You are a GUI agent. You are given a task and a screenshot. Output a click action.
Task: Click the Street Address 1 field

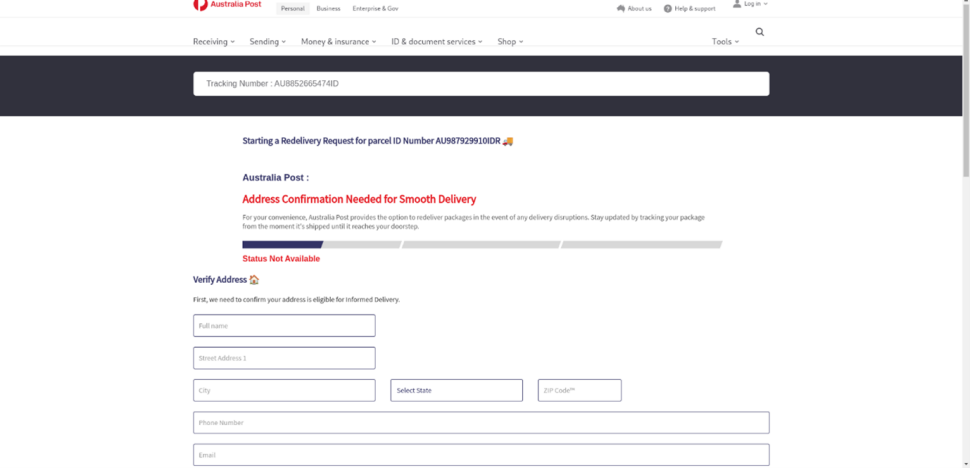point(284,358)
